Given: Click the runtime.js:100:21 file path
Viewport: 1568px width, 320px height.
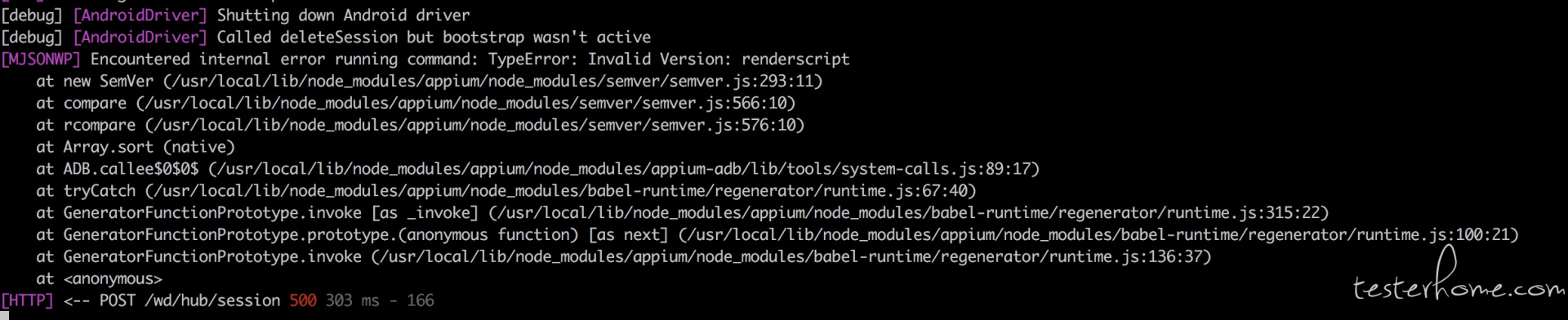Looking at the screenshot, I should click(1098, 235).
